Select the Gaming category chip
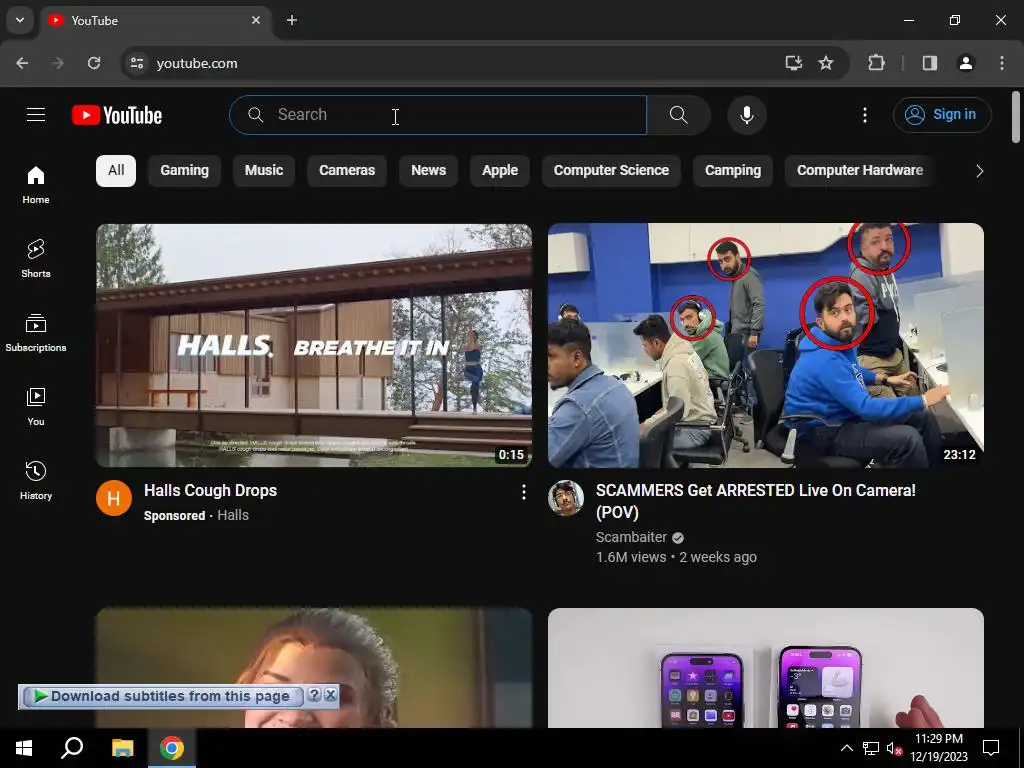1024x768 pixels. point(185,170)
